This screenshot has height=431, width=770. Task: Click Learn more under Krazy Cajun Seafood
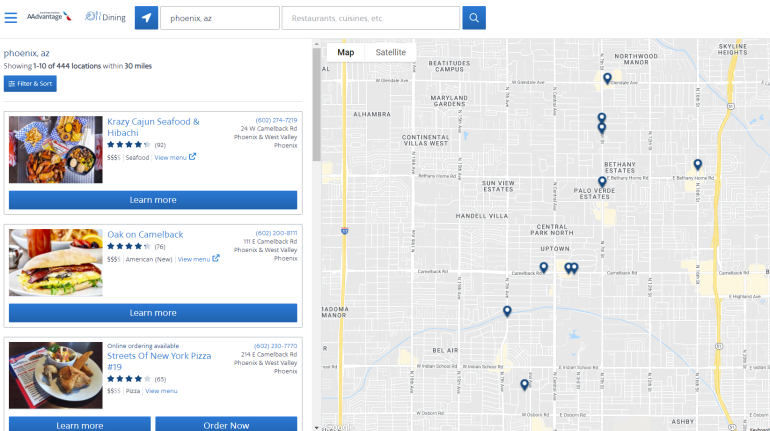click(153, 200)
